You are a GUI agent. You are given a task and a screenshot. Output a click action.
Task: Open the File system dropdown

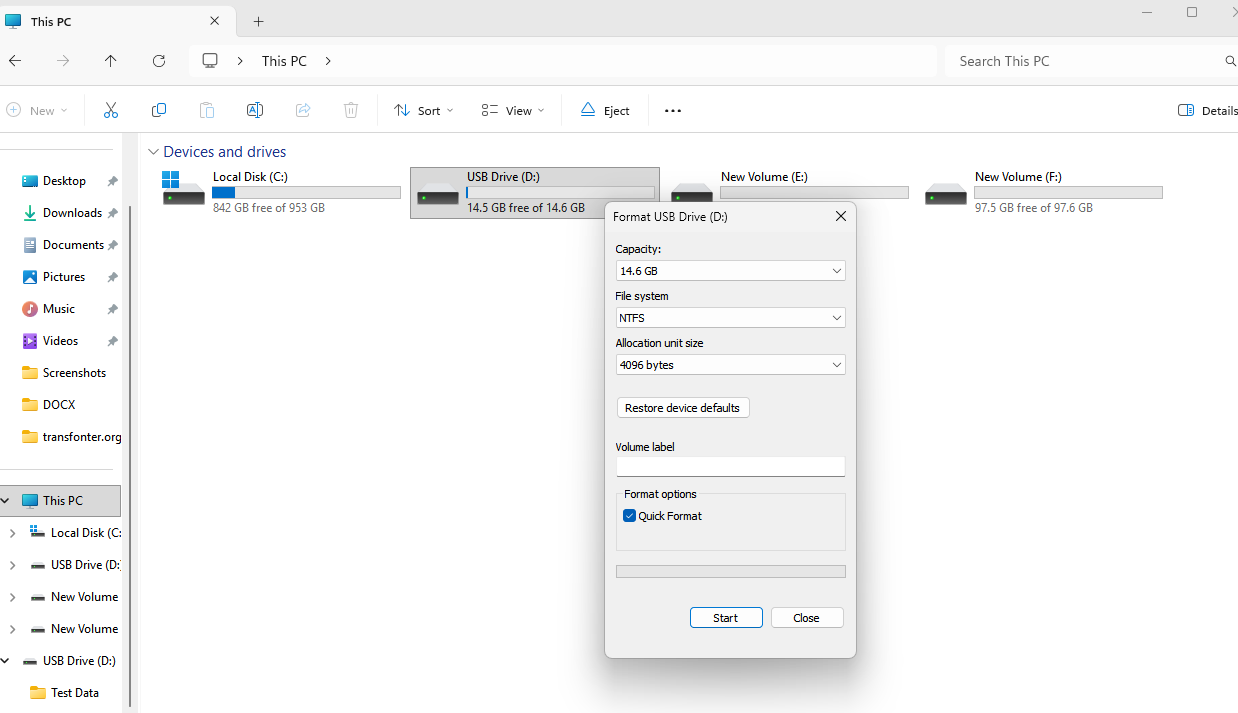(730, 318)
